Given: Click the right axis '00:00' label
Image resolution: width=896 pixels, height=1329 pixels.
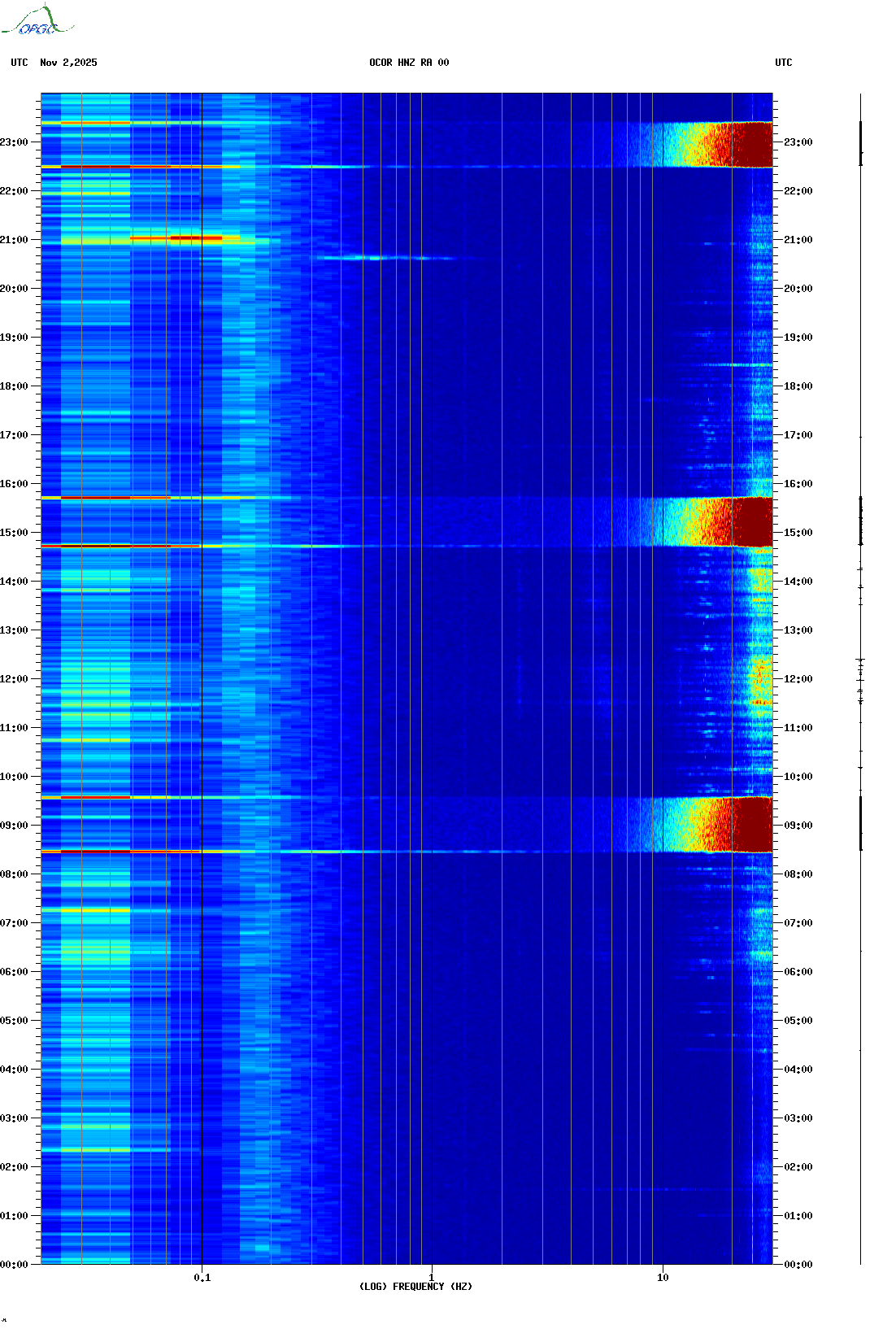Looking at the screenshot, I should point(798,1265).
